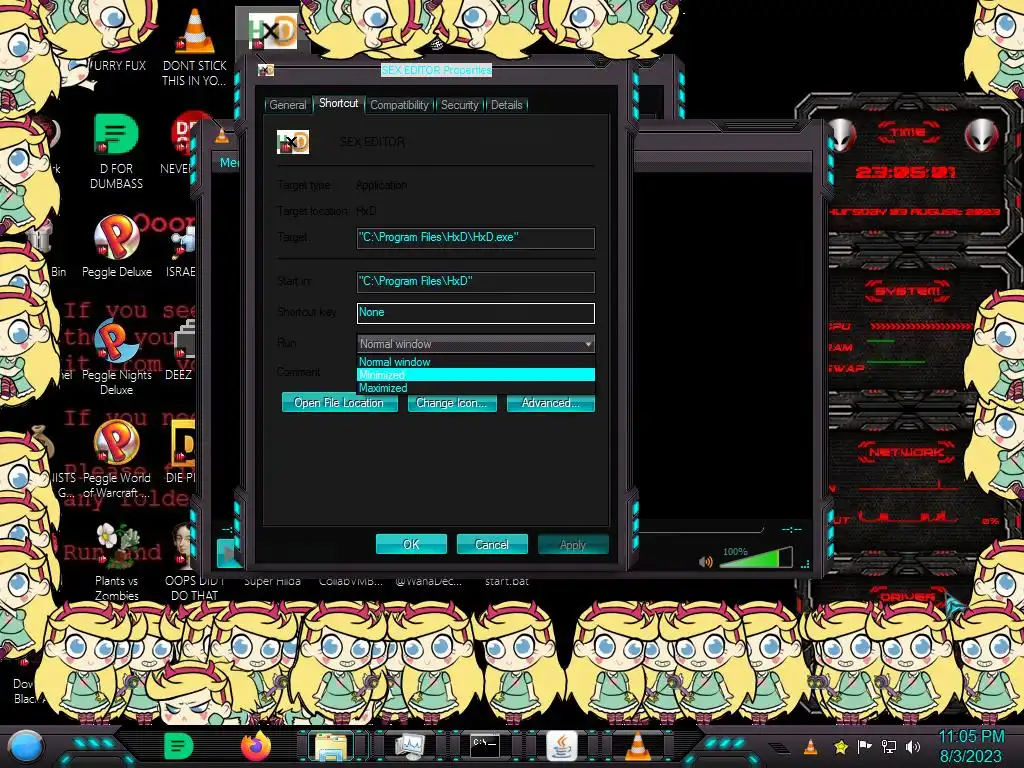Switch to the Shortcut tab
1024x768 pixels.
[338, 103]
